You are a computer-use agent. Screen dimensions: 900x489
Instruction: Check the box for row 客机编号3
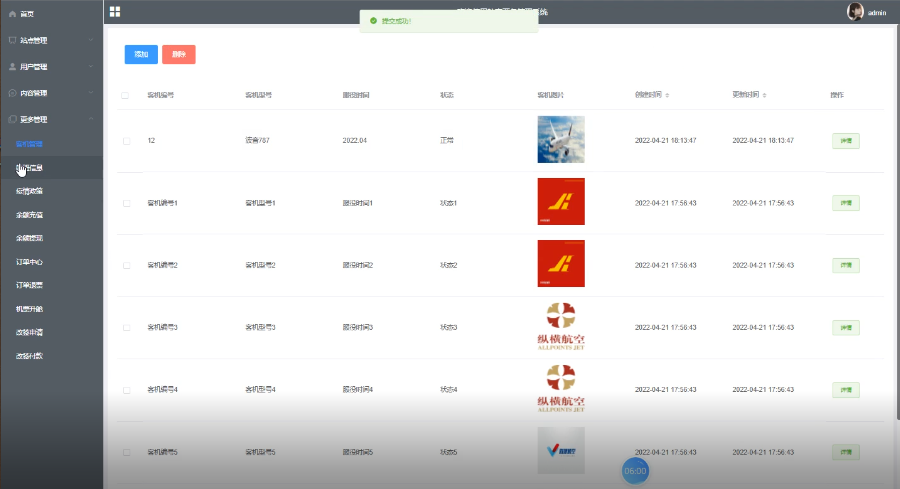126,328
